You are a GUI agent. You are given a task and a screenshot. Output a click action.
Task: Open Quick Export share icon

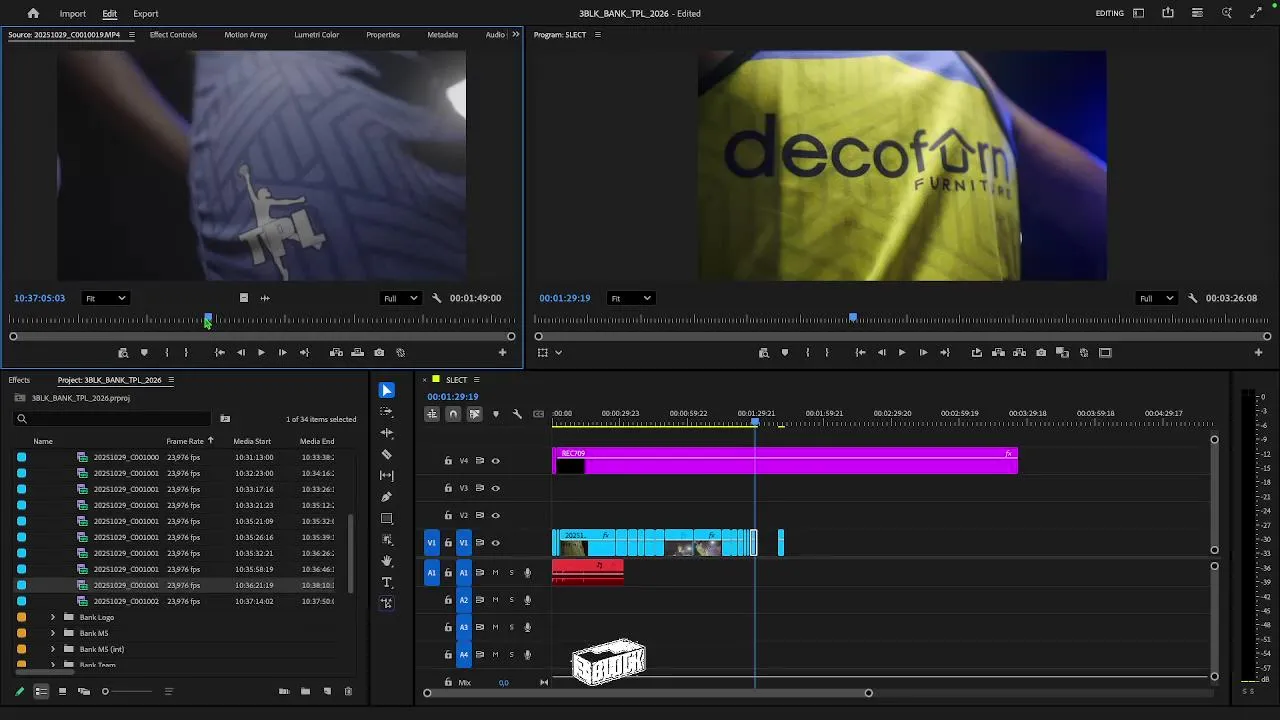coord(1168,13)
